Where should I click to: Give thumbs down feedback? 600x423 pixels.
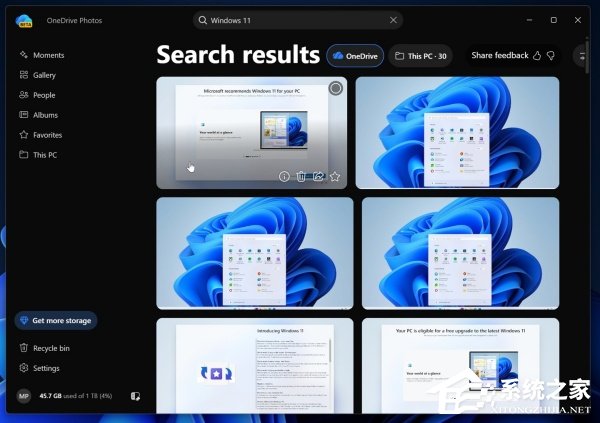coord(551,56)
